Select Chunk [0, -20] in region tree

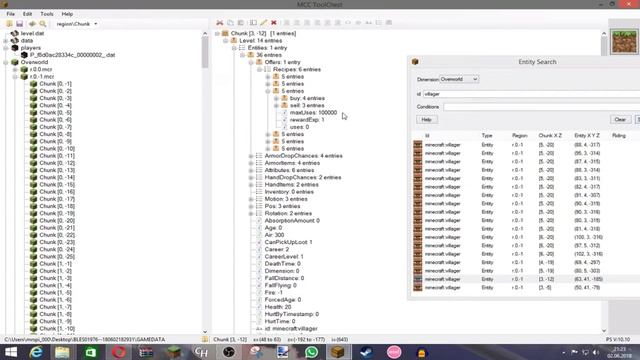pyautogui.click(x=57, y=221)
